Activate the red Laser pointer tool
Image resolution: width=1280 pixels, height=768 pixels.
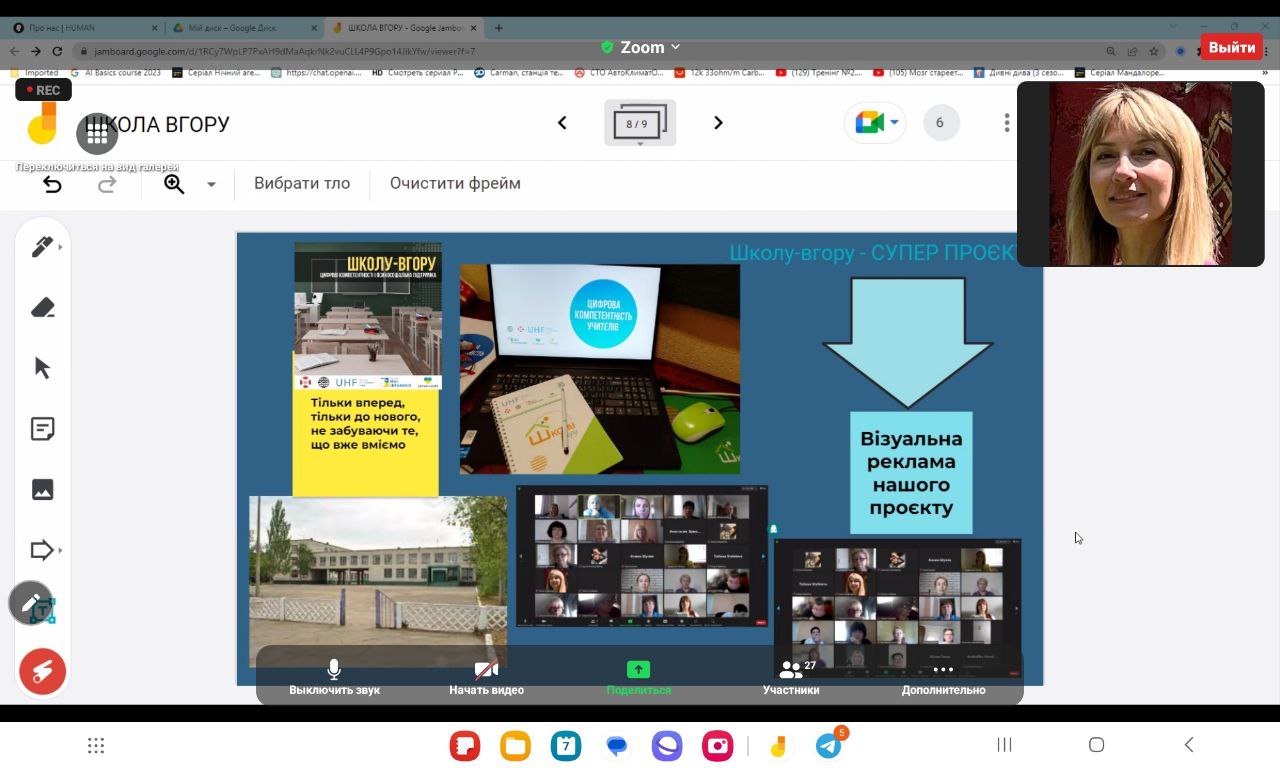pyautogui.click(x=42, y=671)
